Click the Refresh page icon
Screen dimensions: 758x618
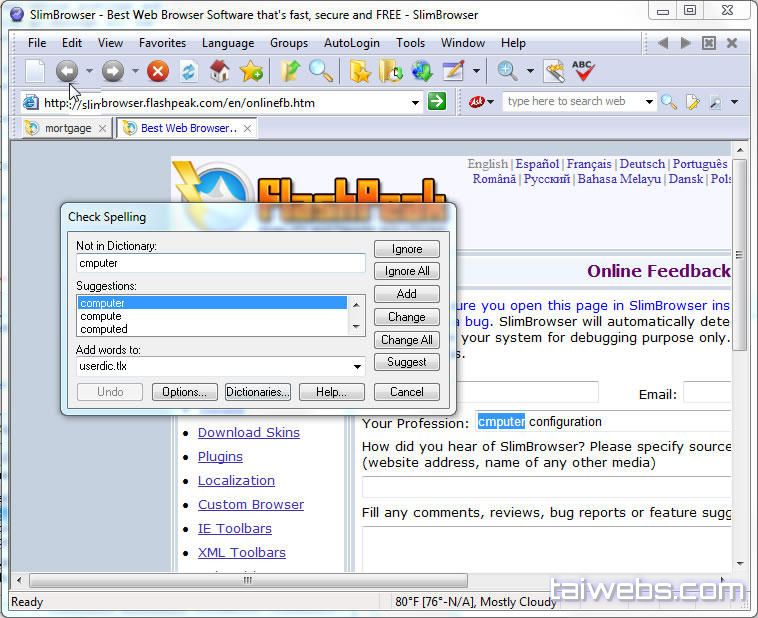(x=188, y=71)
